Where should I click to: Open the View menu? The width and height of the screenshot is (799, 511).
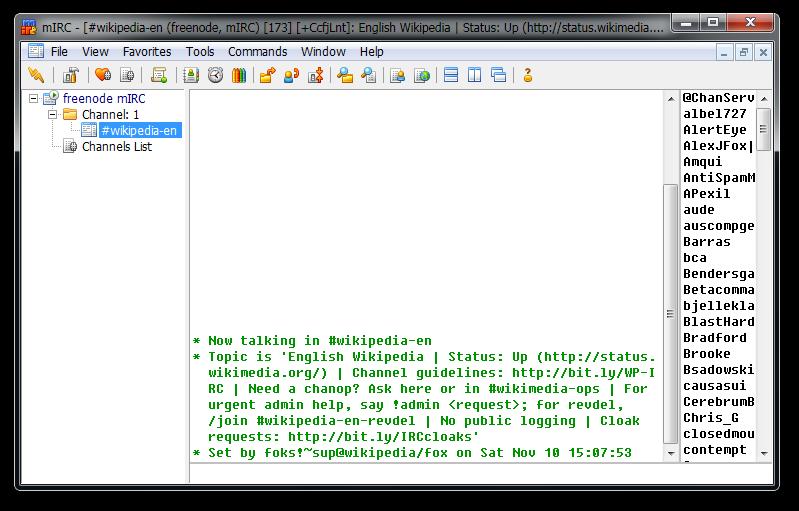(x=95, y=51)
